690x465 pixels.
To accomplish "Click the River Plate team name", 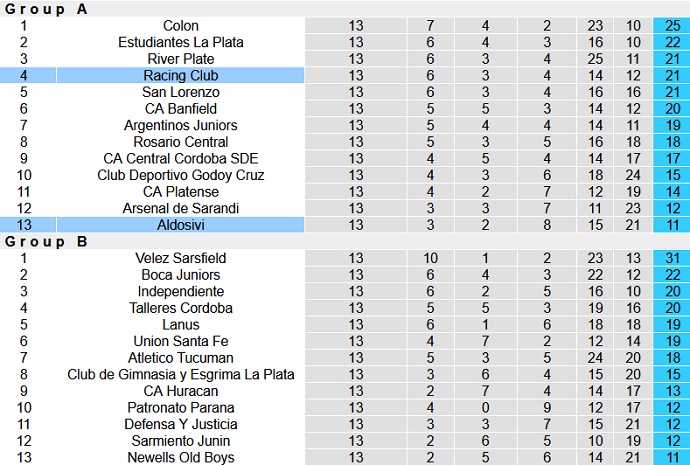I will (x=180, y=59).
